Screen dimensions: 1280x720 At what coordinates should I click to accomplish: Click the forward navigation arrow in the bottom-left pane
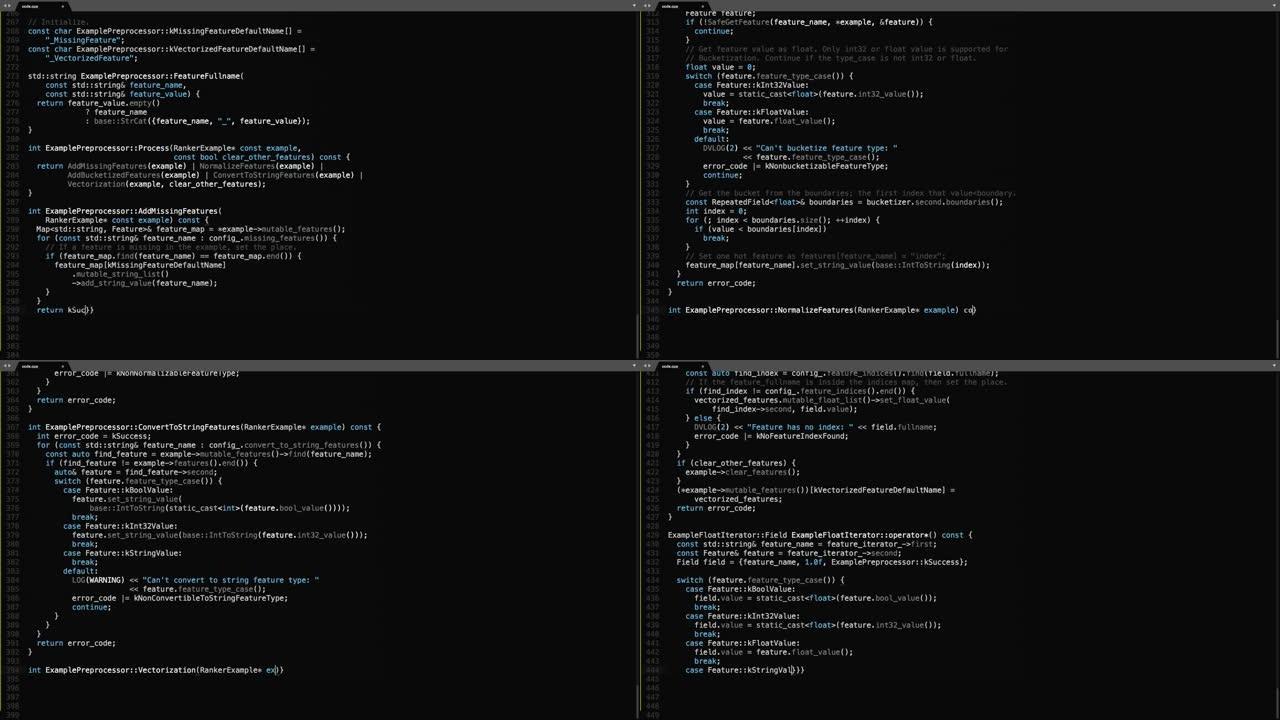9,366
